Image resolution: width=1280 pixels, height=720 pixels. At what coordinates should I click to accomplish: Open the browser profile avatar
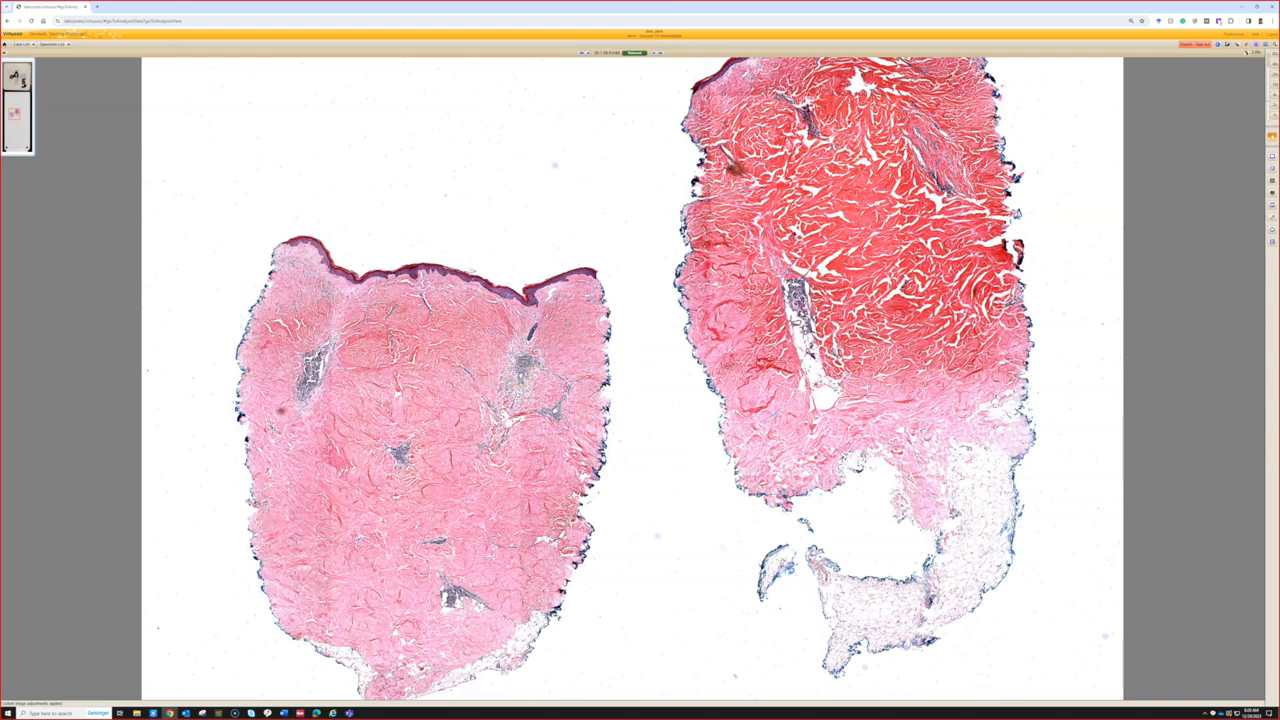(1260, 21)
